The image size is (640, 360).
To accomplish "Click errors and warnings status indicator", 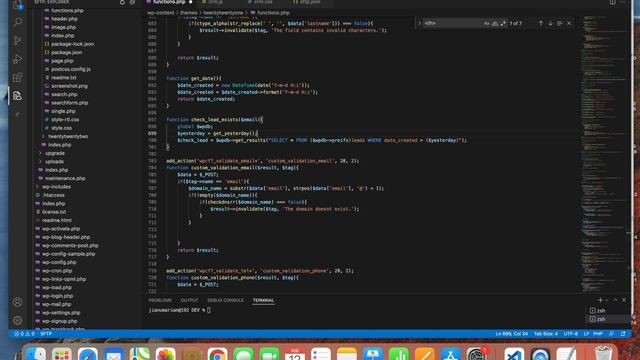I will tap(24, 334).
